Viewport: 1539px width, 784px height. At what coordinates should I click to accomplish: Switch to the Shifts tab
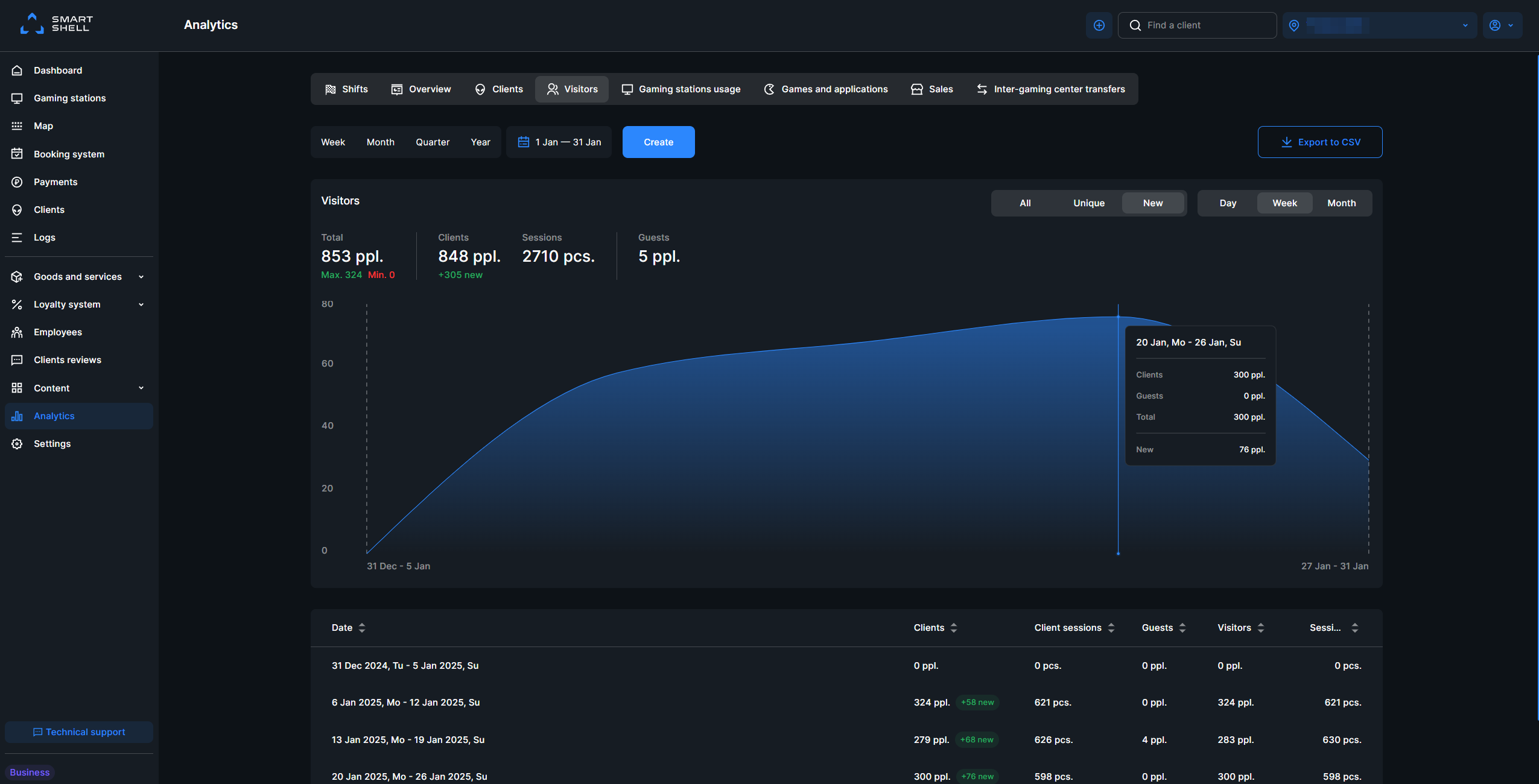[346, 89]
